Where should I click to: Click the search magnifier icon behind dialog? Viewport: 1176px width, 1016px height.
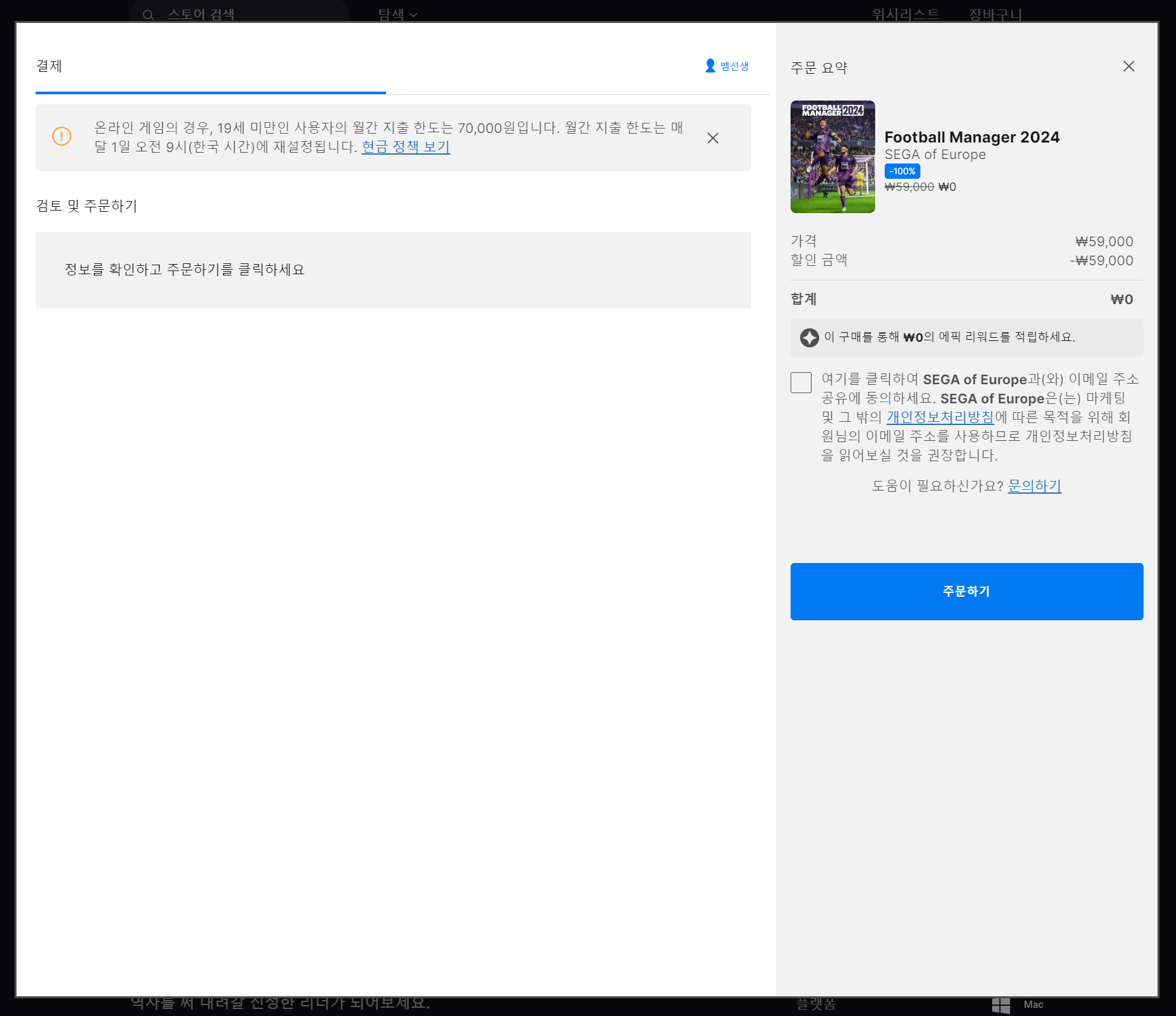point(148,15)
